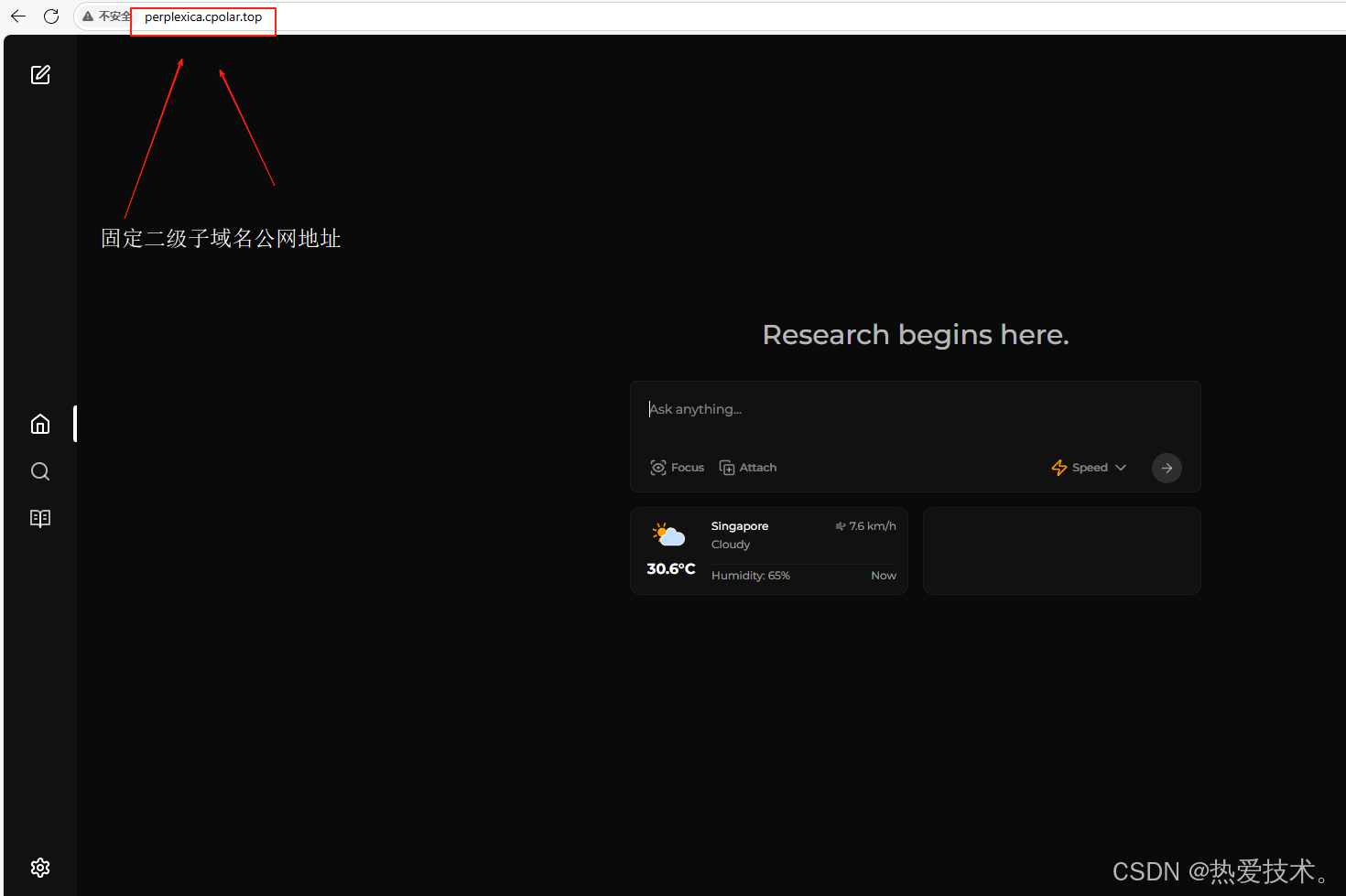Click the Singapore weather icon

[x=668, y=534]
